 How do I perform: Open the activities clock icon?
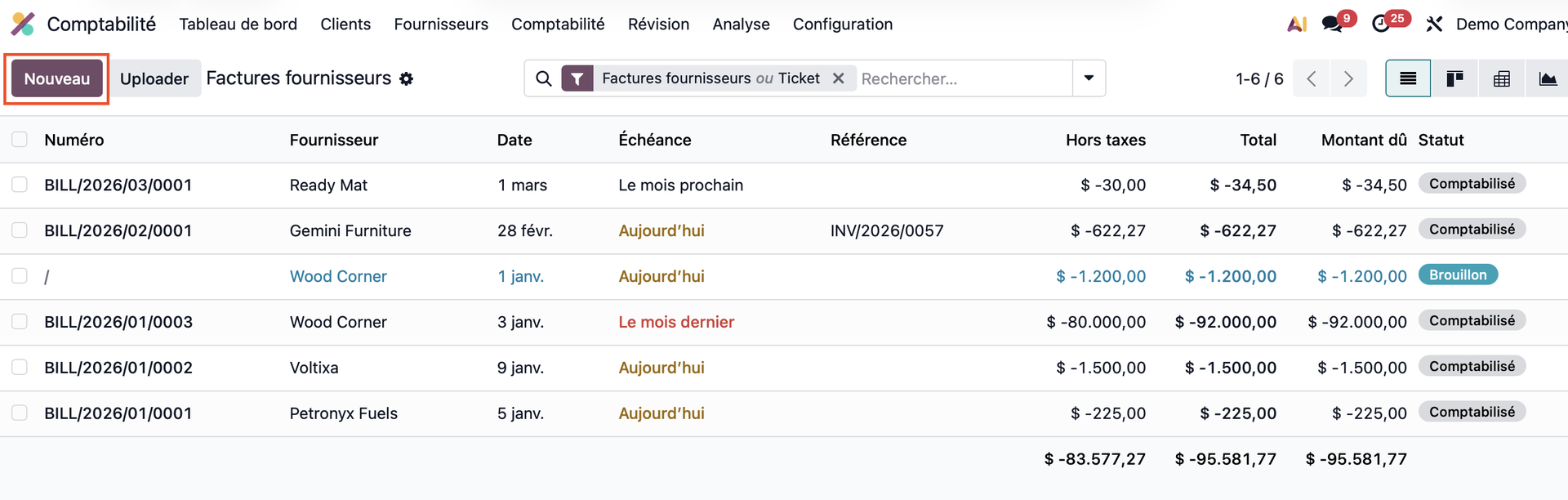[1381, 24]
